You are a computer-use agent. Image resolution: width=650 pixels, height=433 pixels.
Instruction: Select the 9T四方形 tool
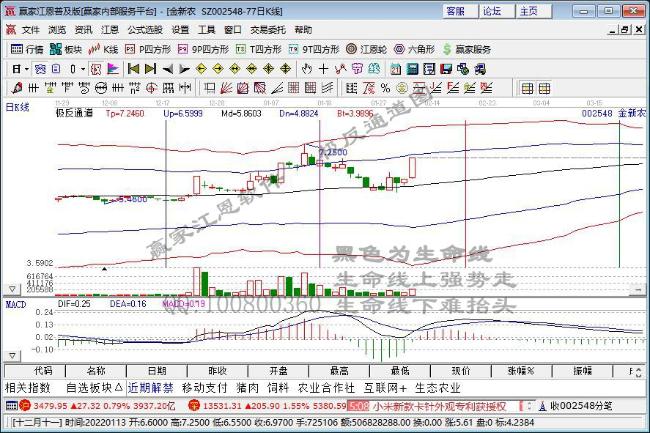[x=314, y=50]
